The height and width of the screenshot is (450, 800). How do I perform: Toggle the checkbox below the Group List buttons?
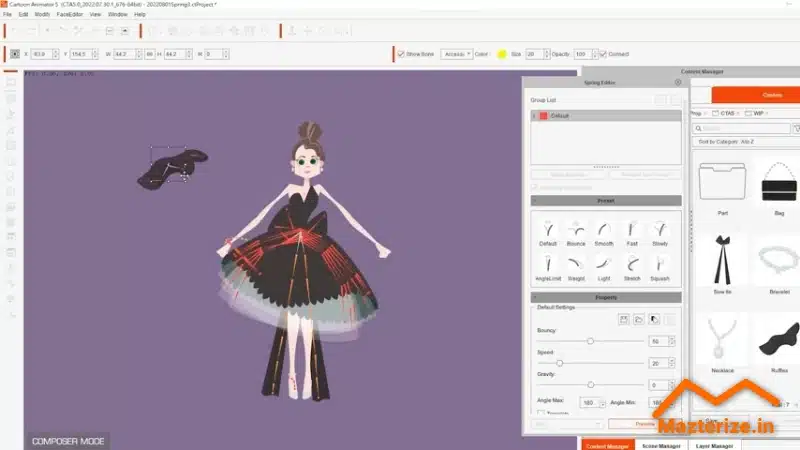pyautogui.click(x=535, y=187)
